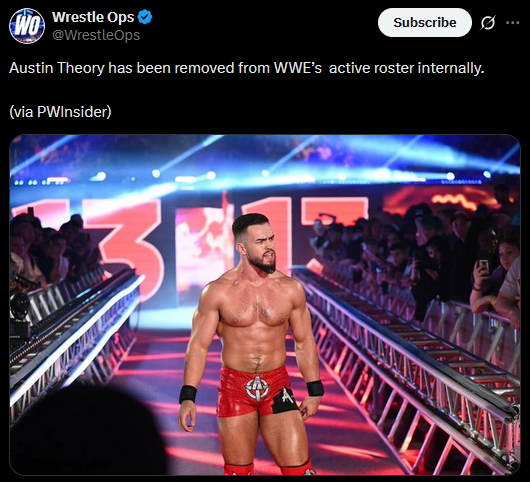This screenshot has width=530, height=482.
Task: Click the Grok slashed-circle icon
Action: tap(488, 23)
